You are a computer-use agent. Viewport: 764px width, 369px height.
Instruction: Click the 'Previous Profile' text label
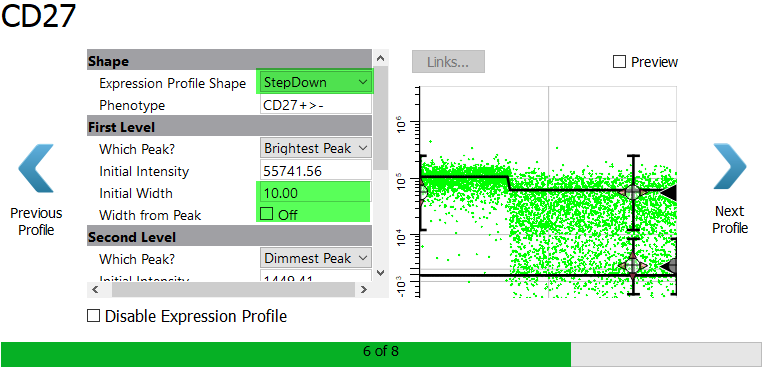(36, 221)
